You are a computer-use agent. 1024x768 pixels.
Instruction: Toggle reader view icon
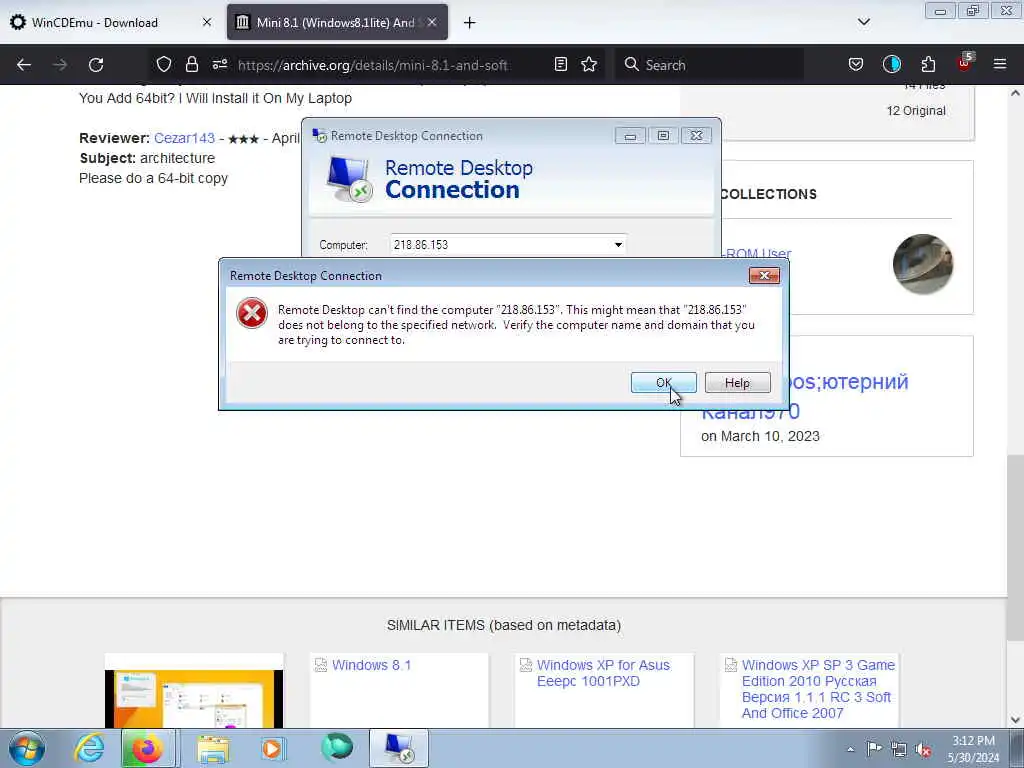tap(560, 64)
